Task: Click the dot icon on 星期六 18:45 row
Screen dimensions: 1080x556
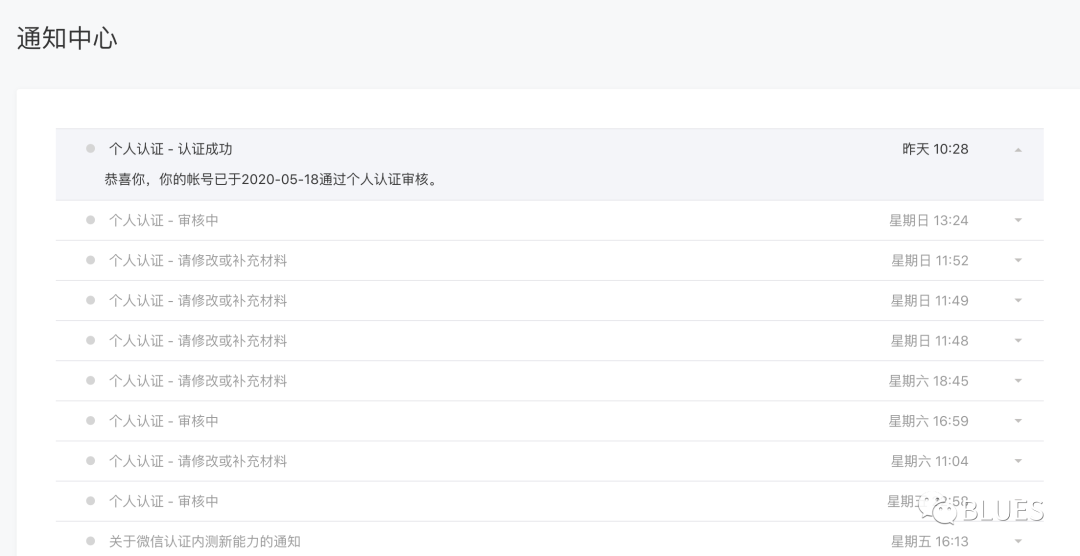Action: [x=90, y=380]
